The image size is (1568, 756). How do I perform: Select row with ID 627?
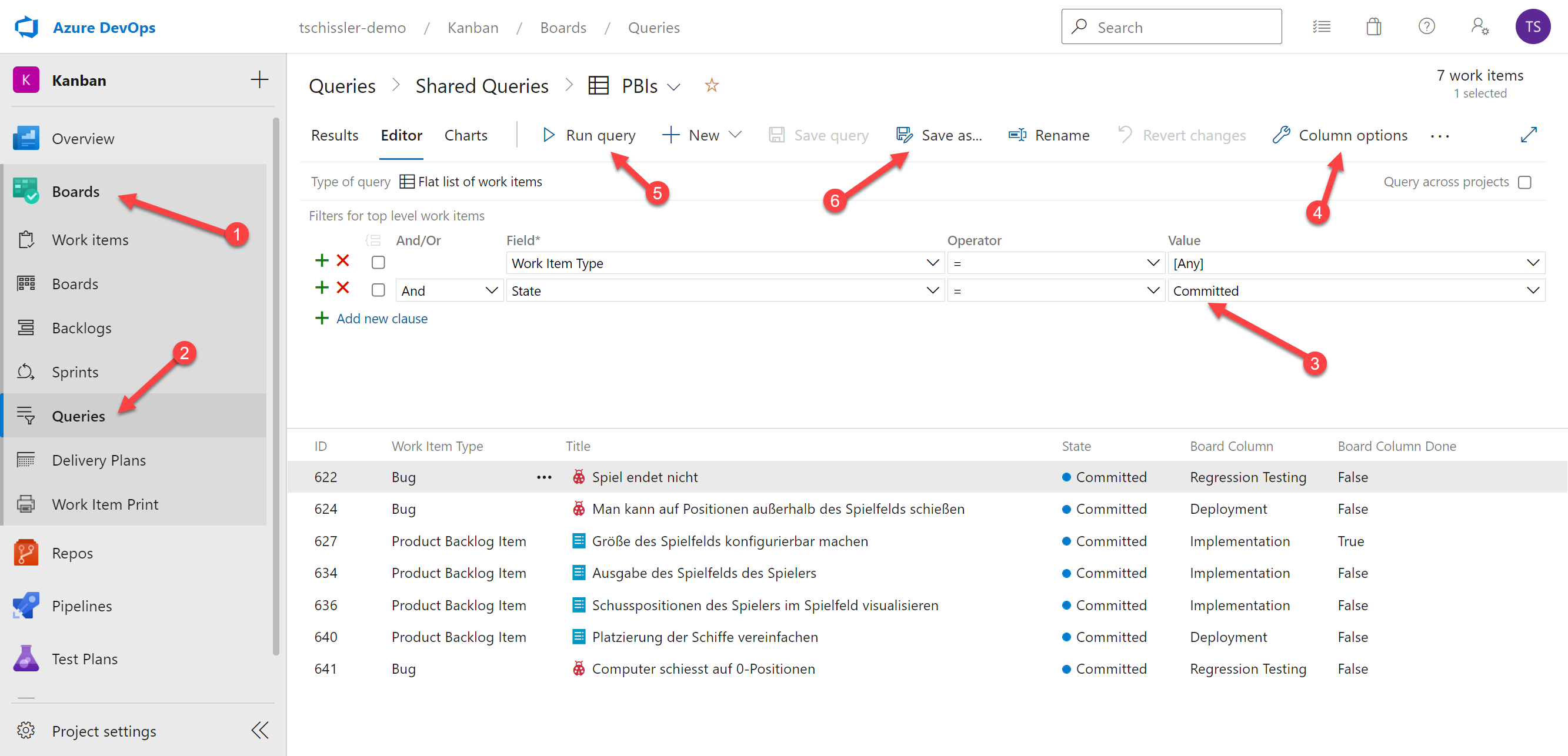point(927,541)
